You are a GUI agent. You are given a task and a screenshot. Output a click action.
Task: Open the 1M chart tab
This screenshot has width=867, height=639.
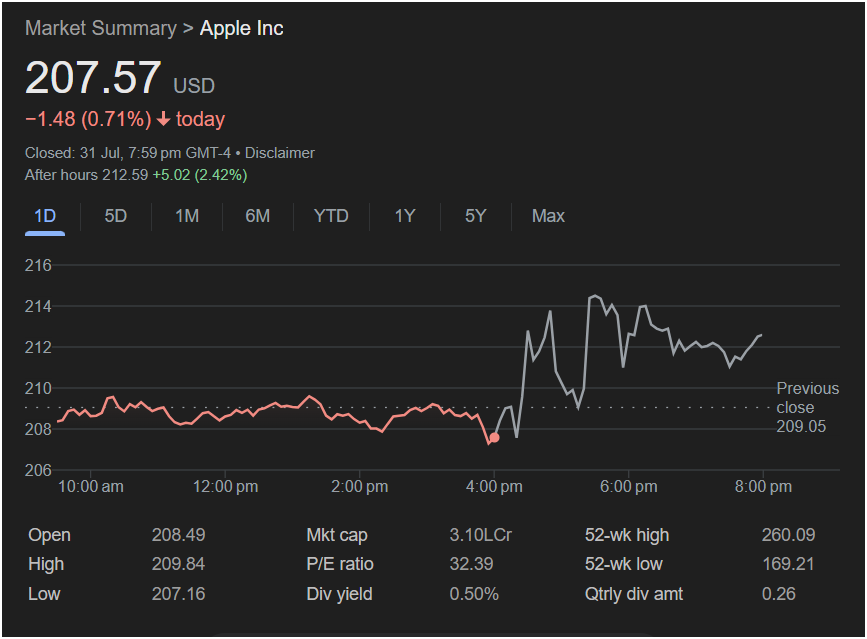coord(187,216)
